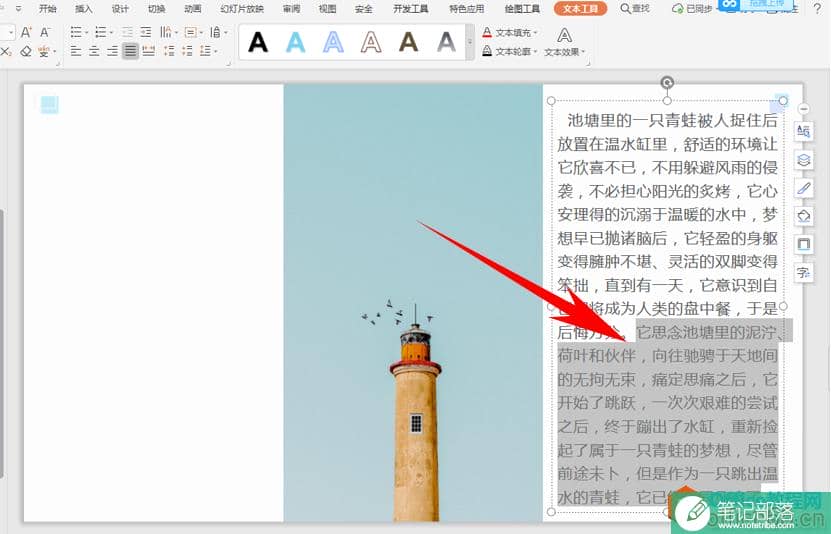Switch to the 插入 tab
Viewport: 831px width, 534px height.
pyautogui.click(x=84, y=9)
